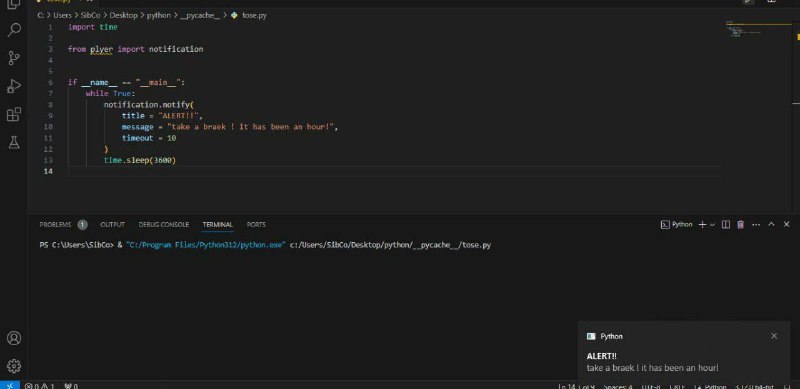Expand the Users breadcrumb segment

pos(62,15)
